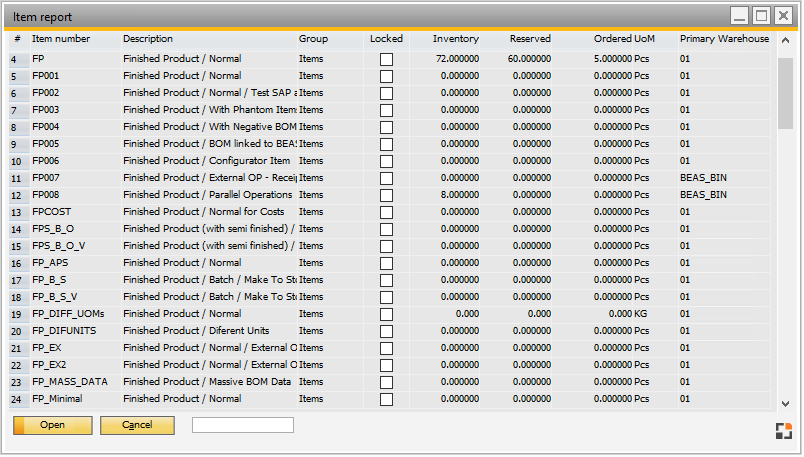The image size is (804, 457).
Task: Tick the Locked checkbox for item FP
Action: 386,59
